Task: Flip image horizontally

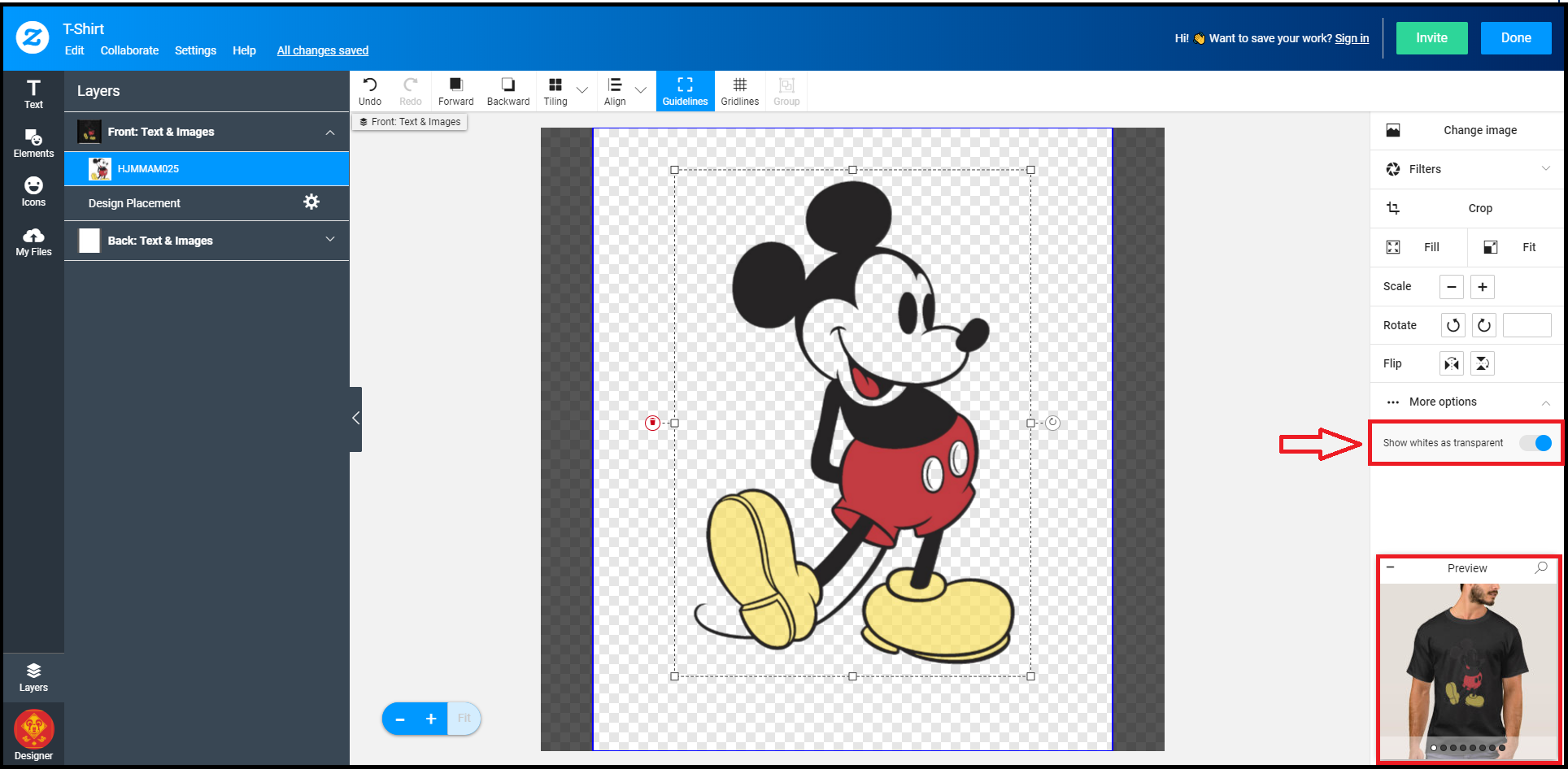Action: tap(1451, 363)
